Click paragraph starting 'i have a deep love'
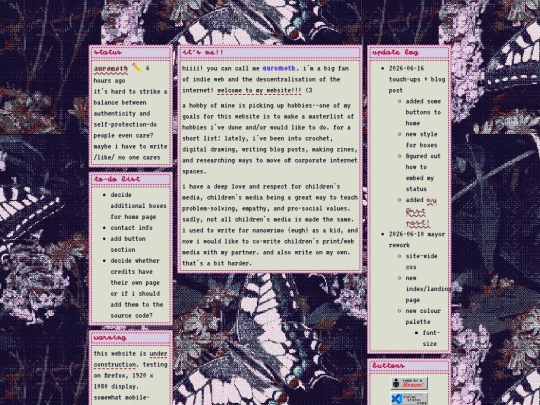The image size is (540, 405). click(x=270, y=225)
